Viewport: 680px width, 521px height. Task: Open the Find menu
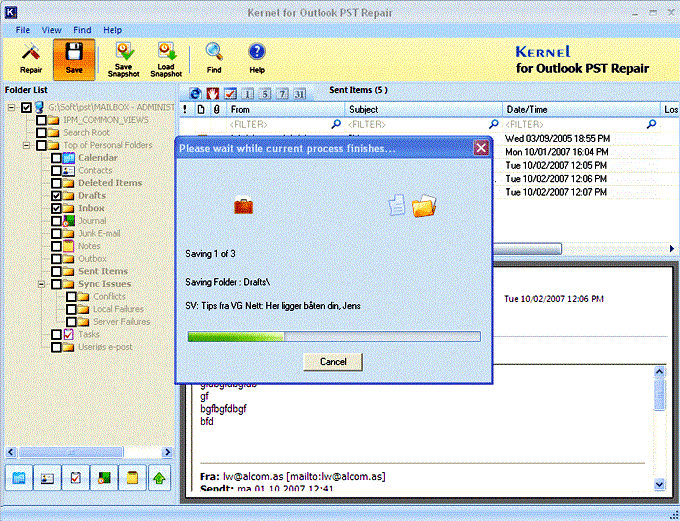click(x=82, y=30)
